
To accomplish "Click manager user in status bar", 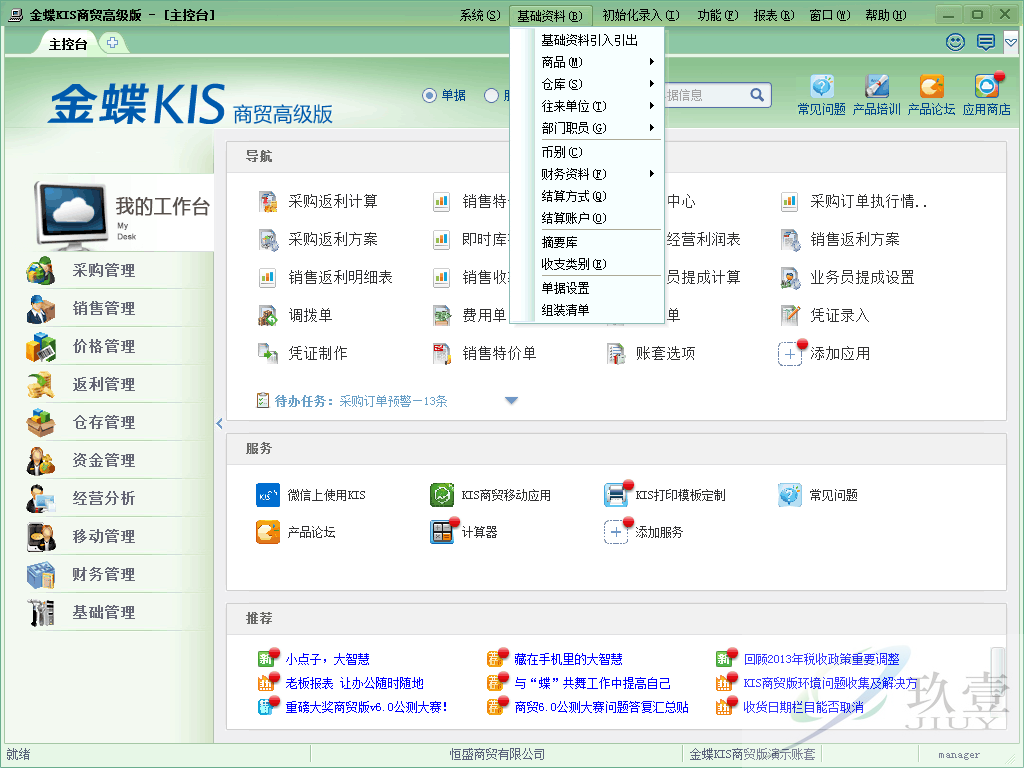I will pos(959,754).
